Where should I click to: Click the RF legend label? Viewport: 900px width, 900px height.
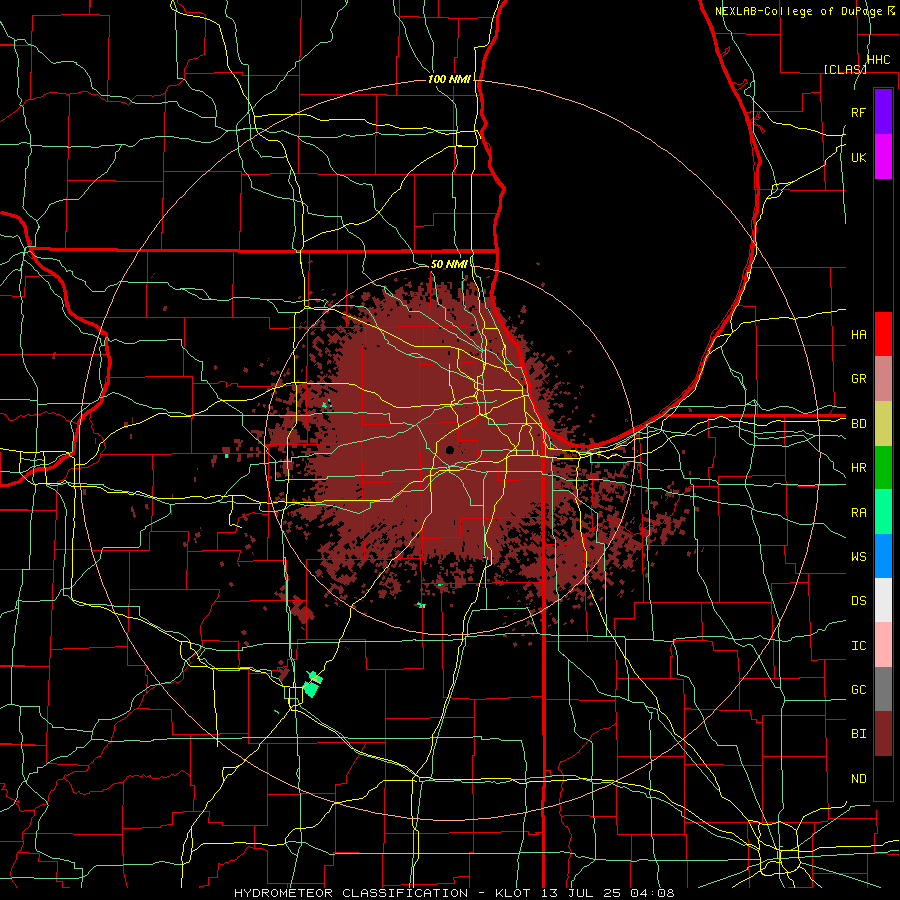pyautogui.click(x=859, y=112)
